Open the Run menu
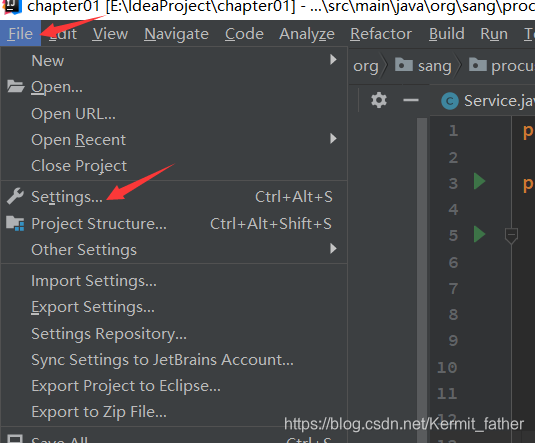Image resolution: width=535 pixels, height=443 pixels. point(494,34)
